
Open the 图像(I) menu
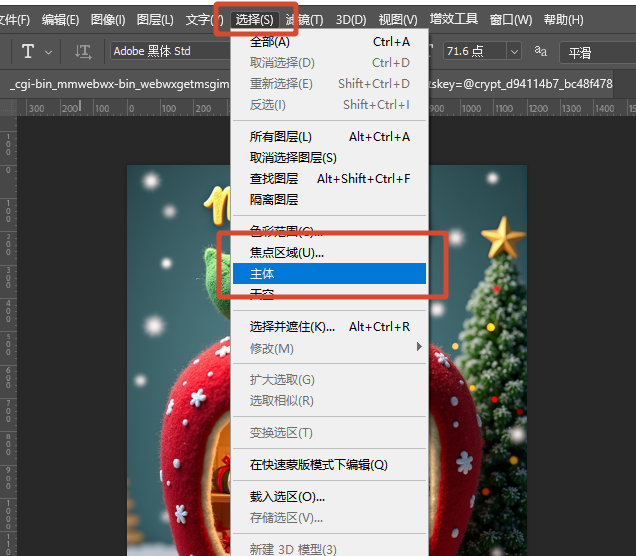[108, 19]
